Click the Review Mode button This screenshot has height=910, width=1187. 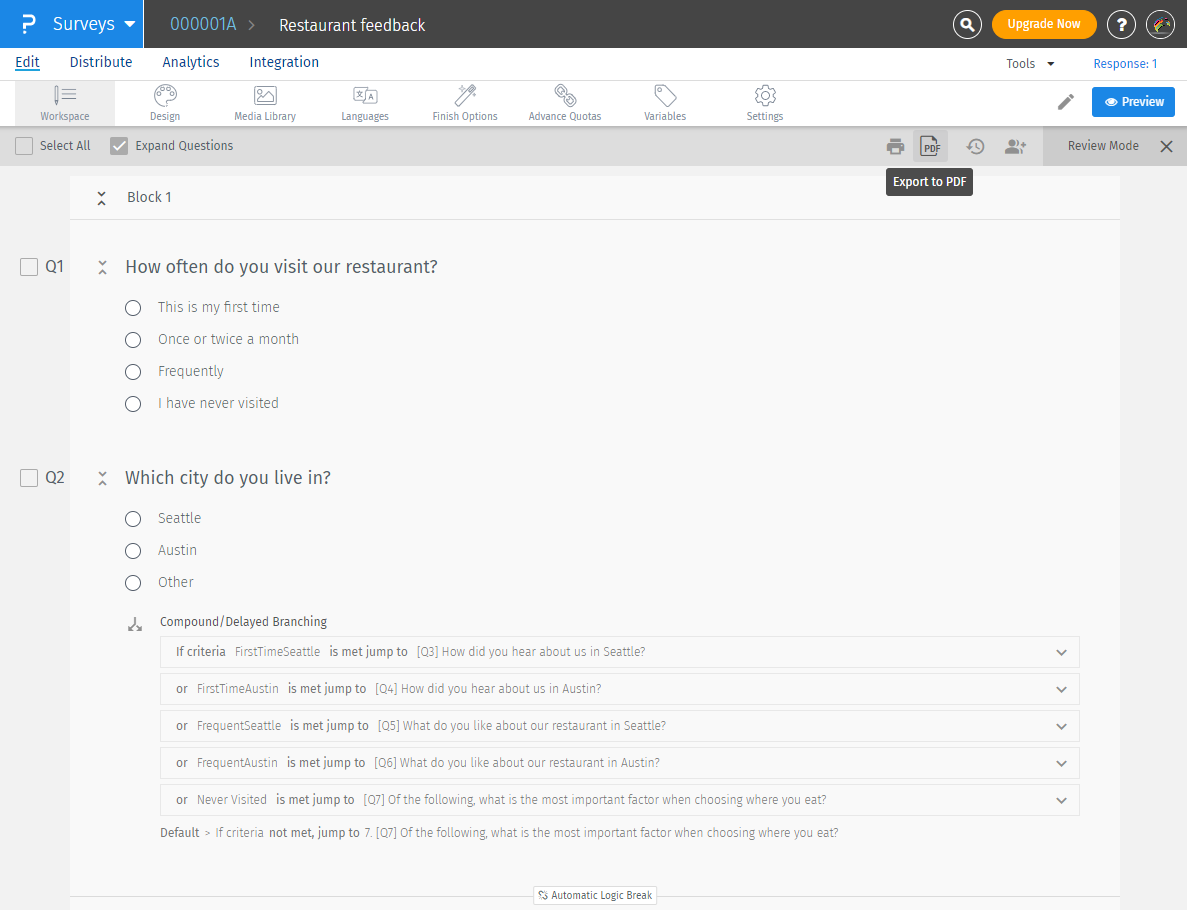(x=1102, y=146)
